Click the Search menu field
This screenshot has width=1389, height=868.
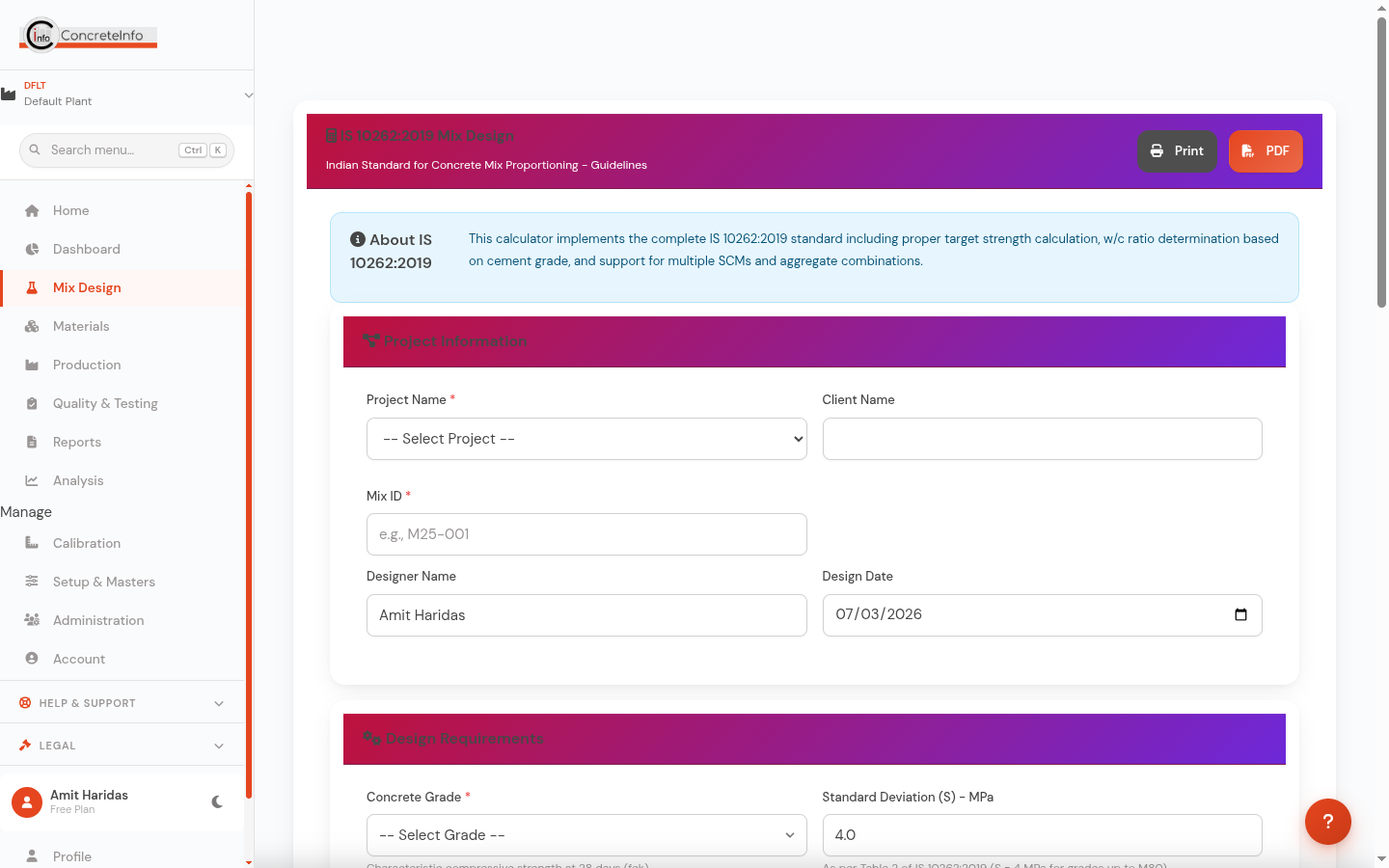[x=126, y=150]
